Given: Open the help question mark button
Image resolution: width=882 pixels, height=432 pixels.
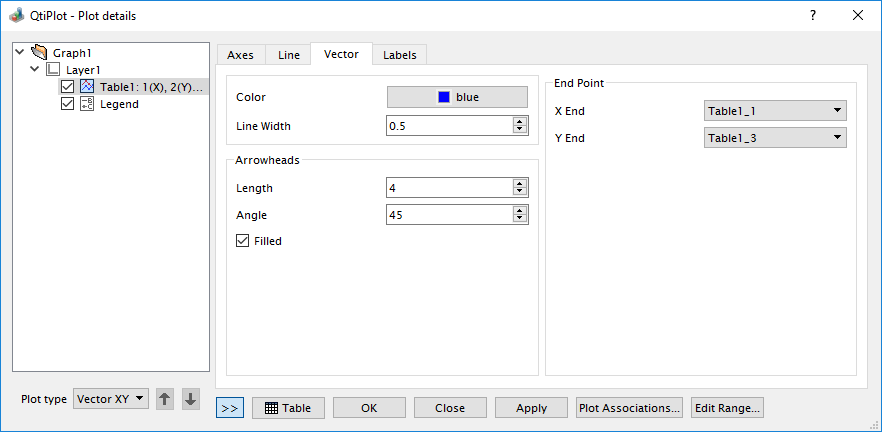Looking at the screenshot, I should click(813, 15).
